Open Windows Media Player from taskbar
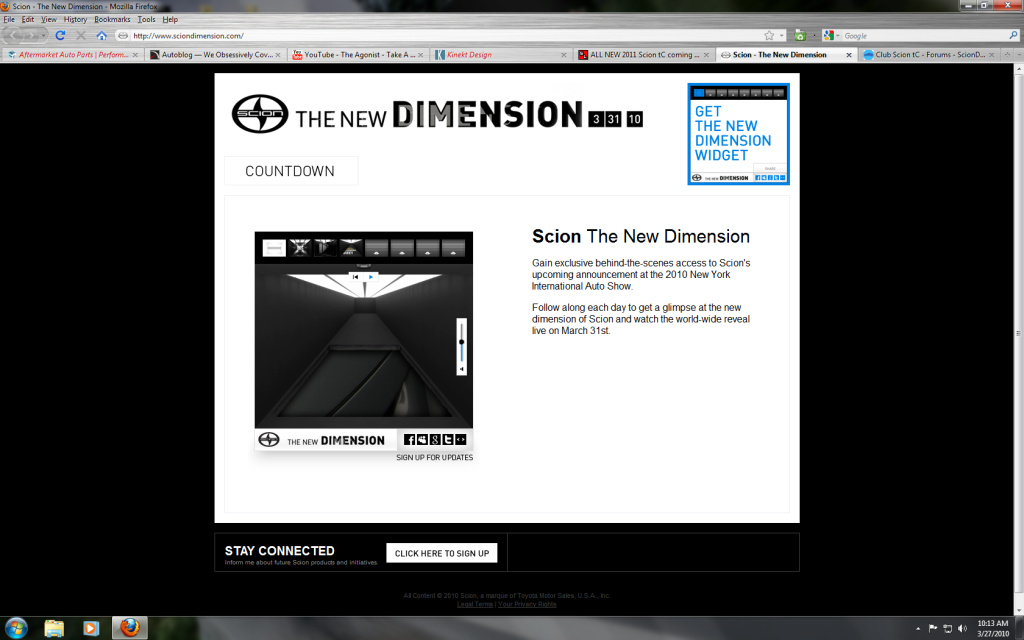This screenshot has width=1024, height=640. [x=91, y=628]
